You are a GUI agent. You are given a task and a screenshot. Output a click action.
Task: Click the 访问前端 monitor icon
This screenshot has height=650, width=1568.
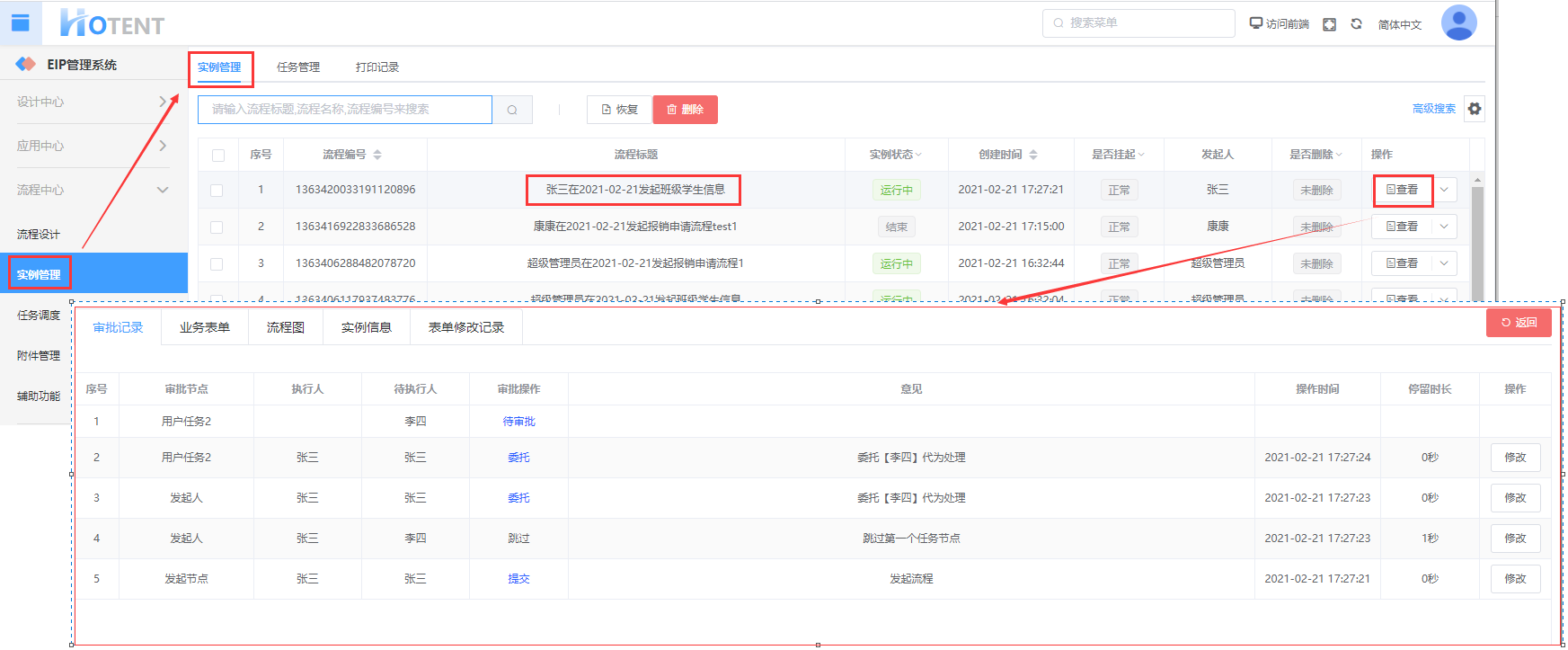(x=1256, y=23)
